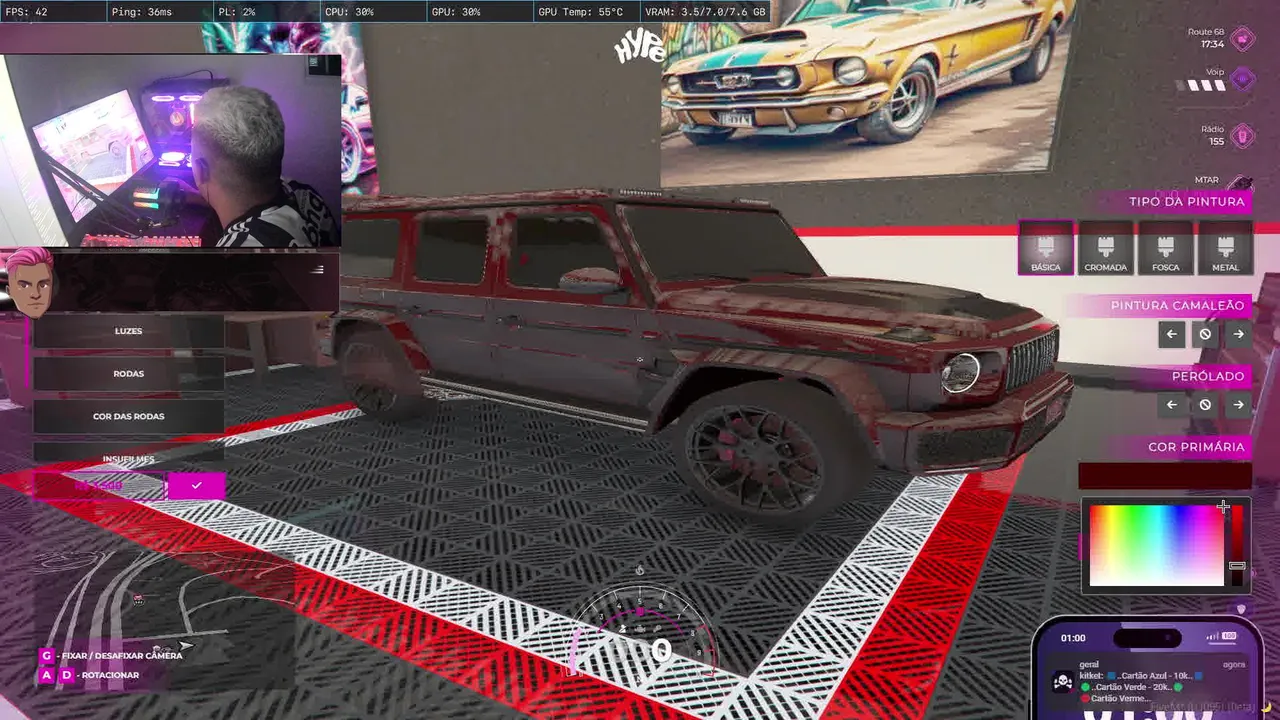Click the PL: 2% readout
Image resolution: width=1280 pixels, height=720 pixels.
tap(235, 12)
